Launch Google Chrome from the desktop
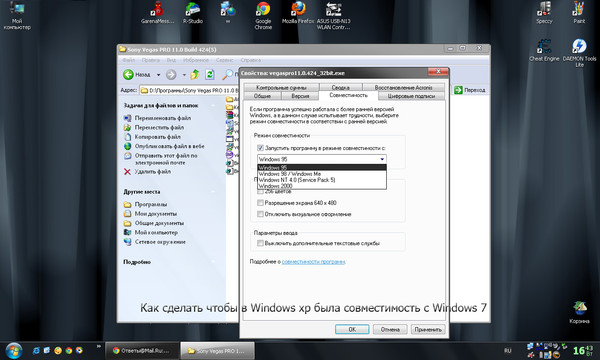 263,15
